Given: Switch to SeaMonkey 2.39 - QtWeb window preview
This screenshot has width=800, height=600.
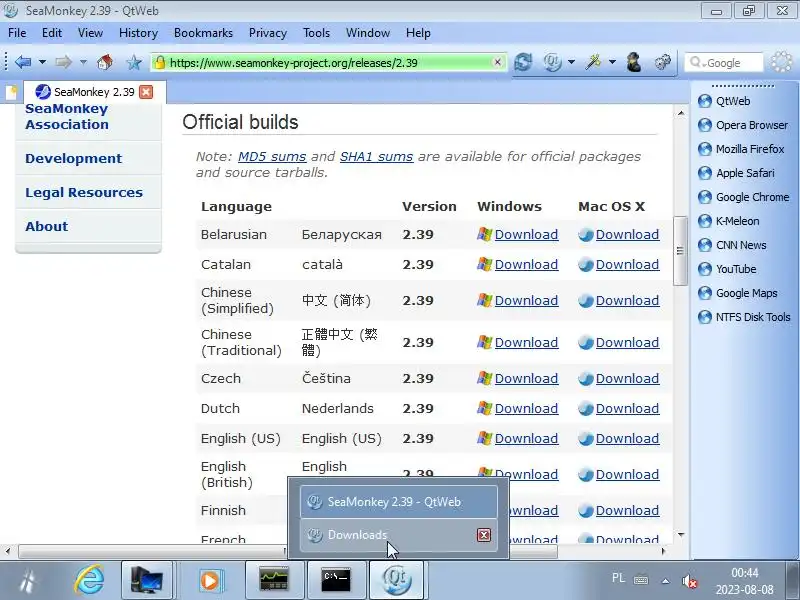Looking at the screenshot, I should [x=398, y=502].
